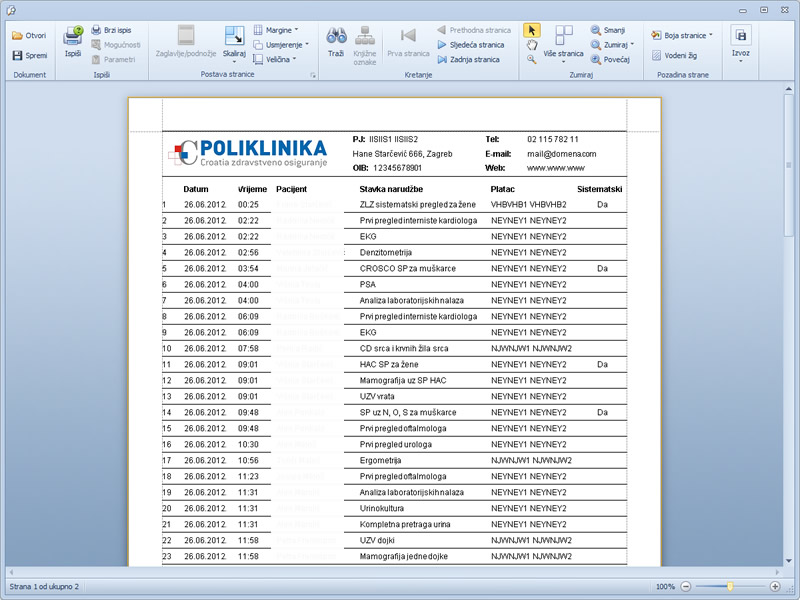Click the vertical scrollbar up arrow
The height and width of the screenshot is (600, 800).
pos(789,90)
